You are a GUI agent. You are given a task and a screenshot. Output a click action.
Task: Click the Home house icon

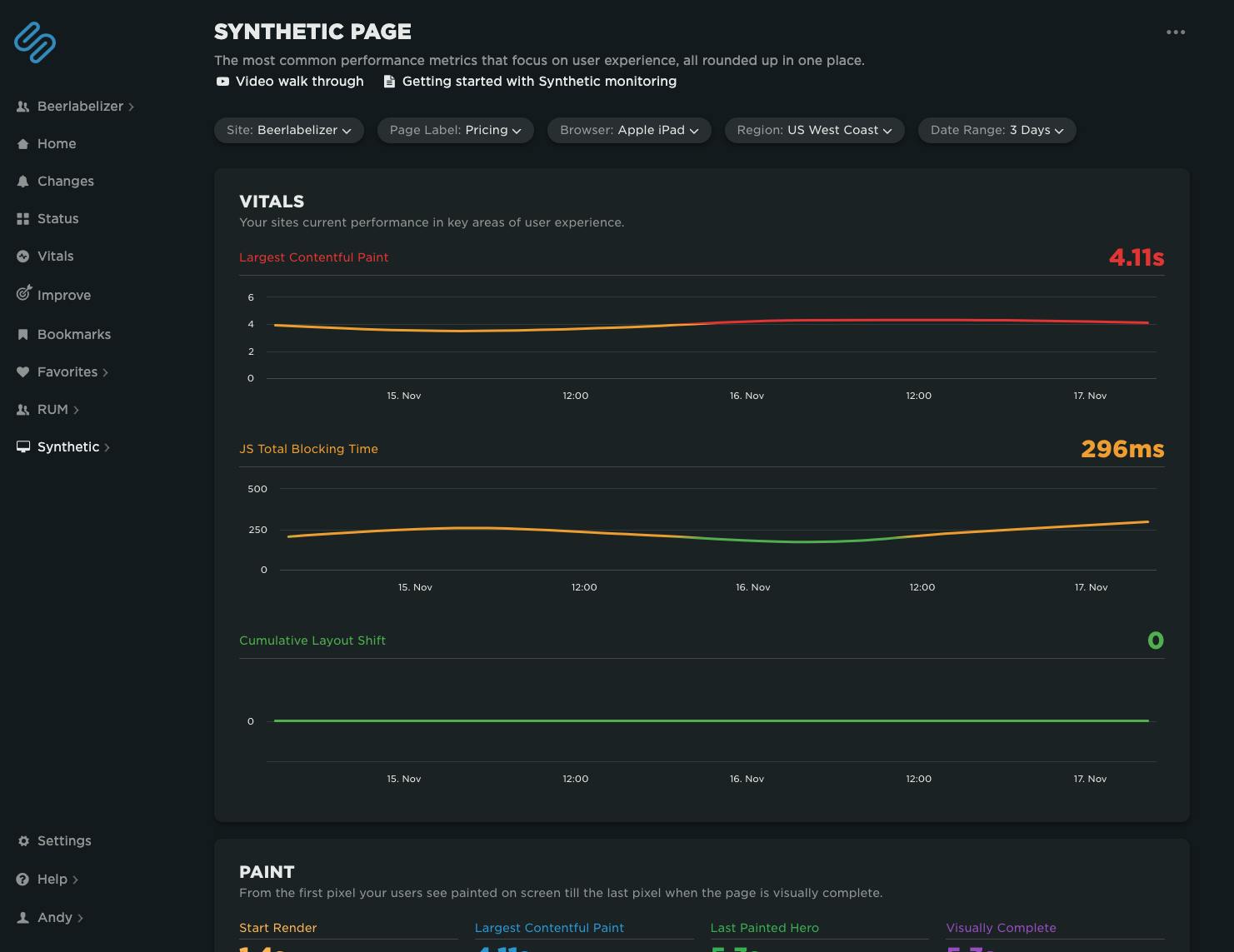[x=23, y=144]
